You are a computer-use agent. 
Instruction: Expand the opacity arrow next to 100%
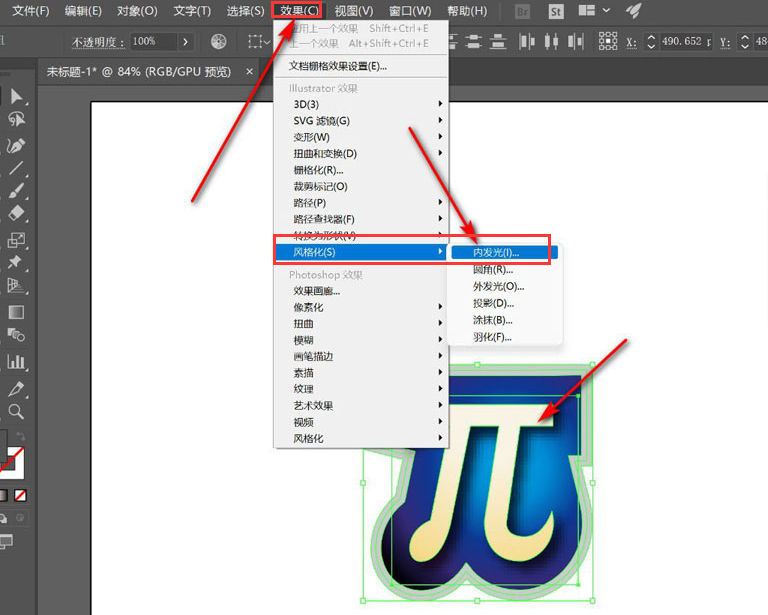coord(186,42)
